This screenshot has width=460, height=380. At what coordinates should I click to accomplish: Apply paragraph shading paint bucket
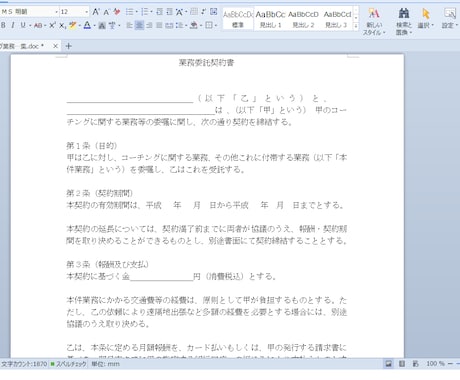point(194,25)
